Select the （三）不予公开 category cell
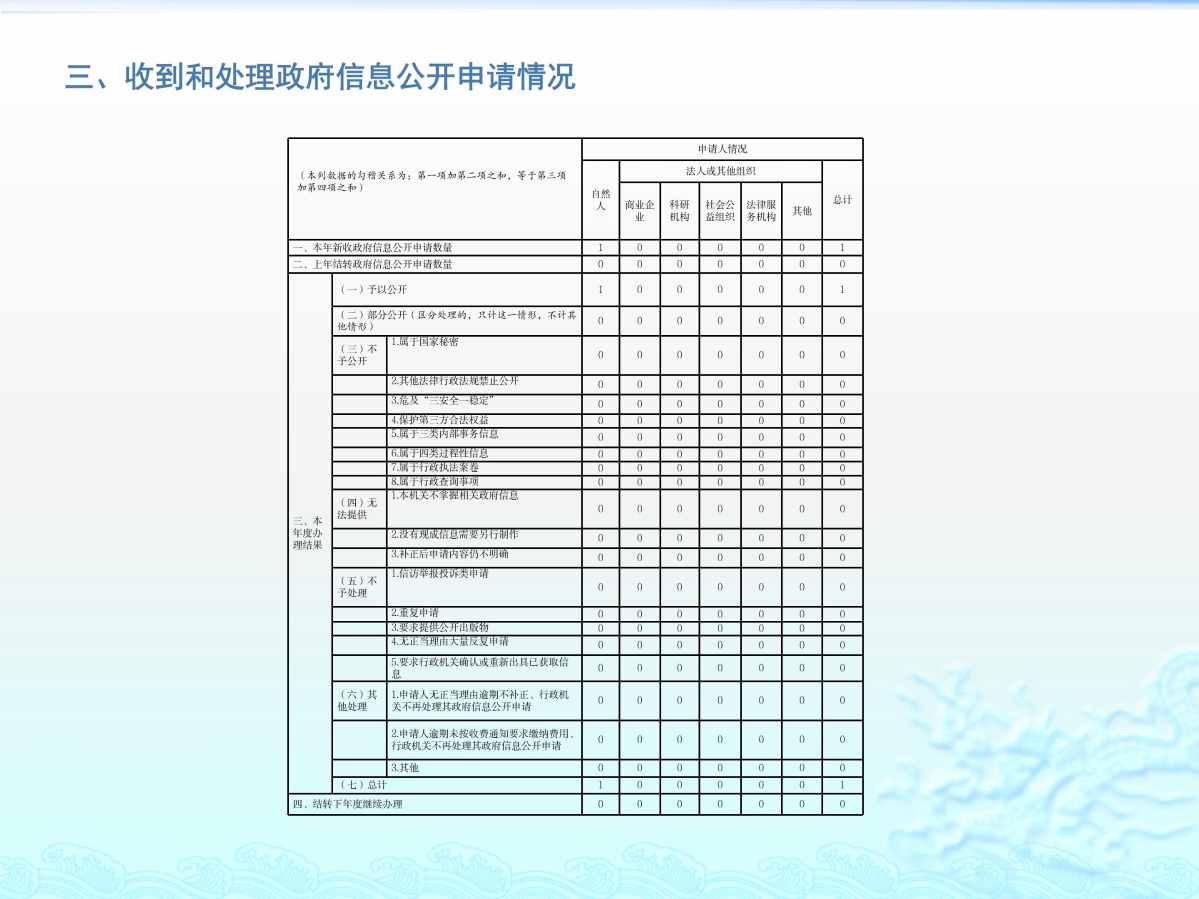 359,355
